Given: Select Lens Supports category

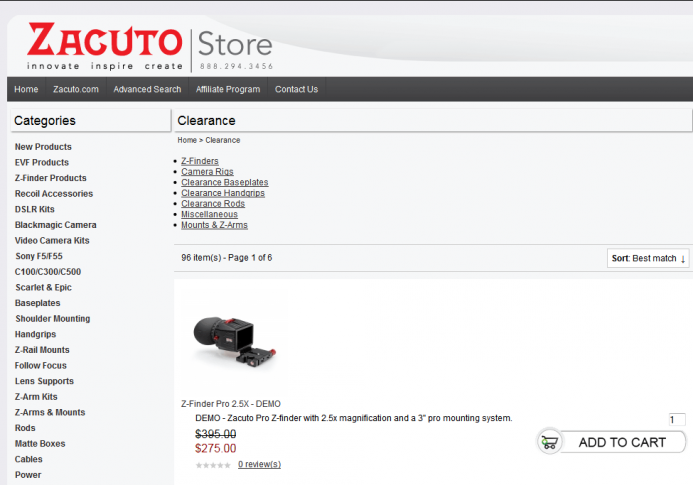Looking at the screenshot, I should pos(44,381).
